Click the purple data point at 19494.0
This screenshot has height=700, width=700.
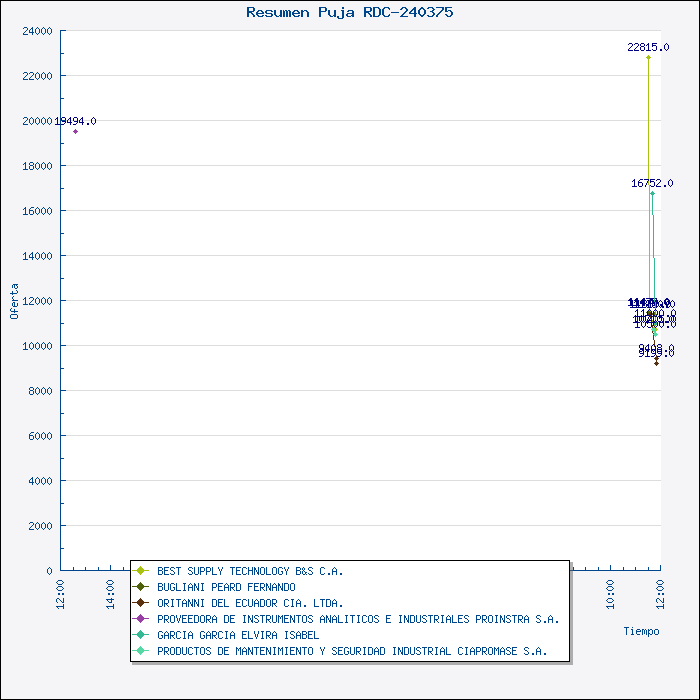tap(75, 131)
